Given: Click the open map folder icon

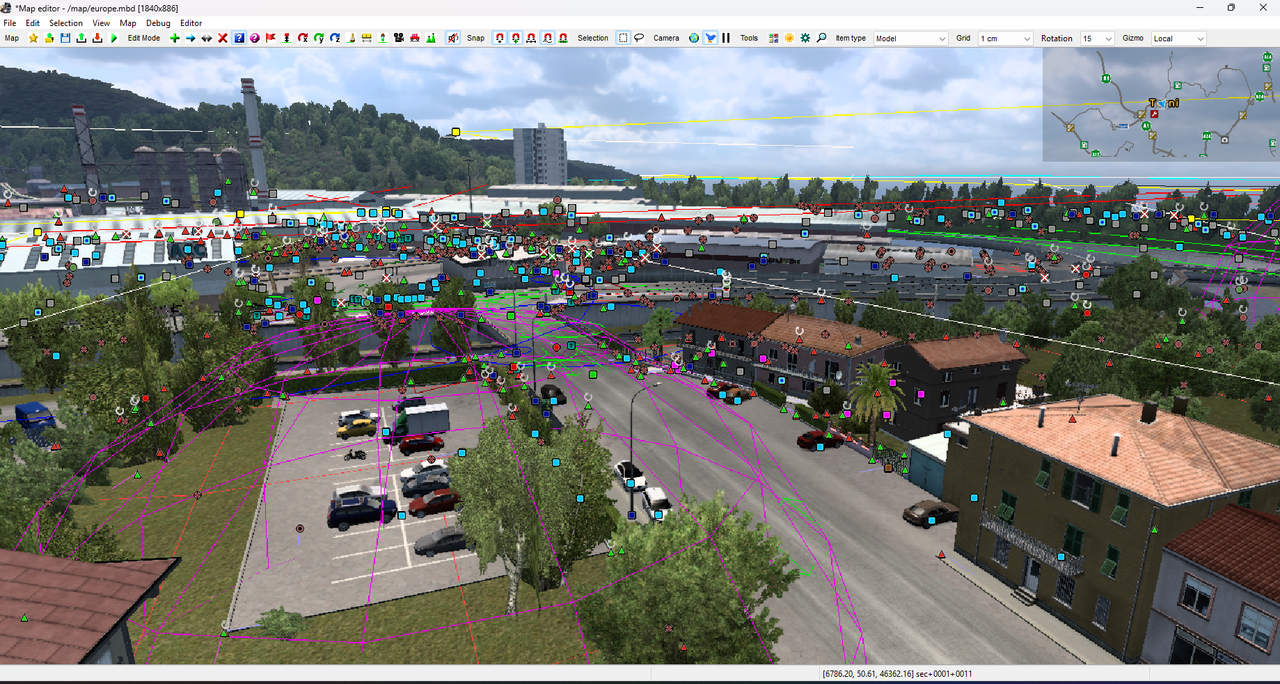Looking at the screenshot, I should point(49,38).
